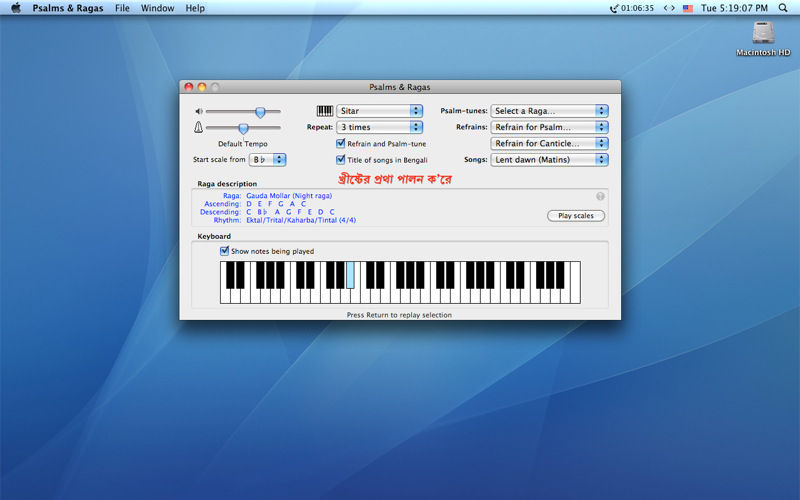Close the Psalms & Ragas window
This screenshot has height=500, width=800.
(189, 87)
